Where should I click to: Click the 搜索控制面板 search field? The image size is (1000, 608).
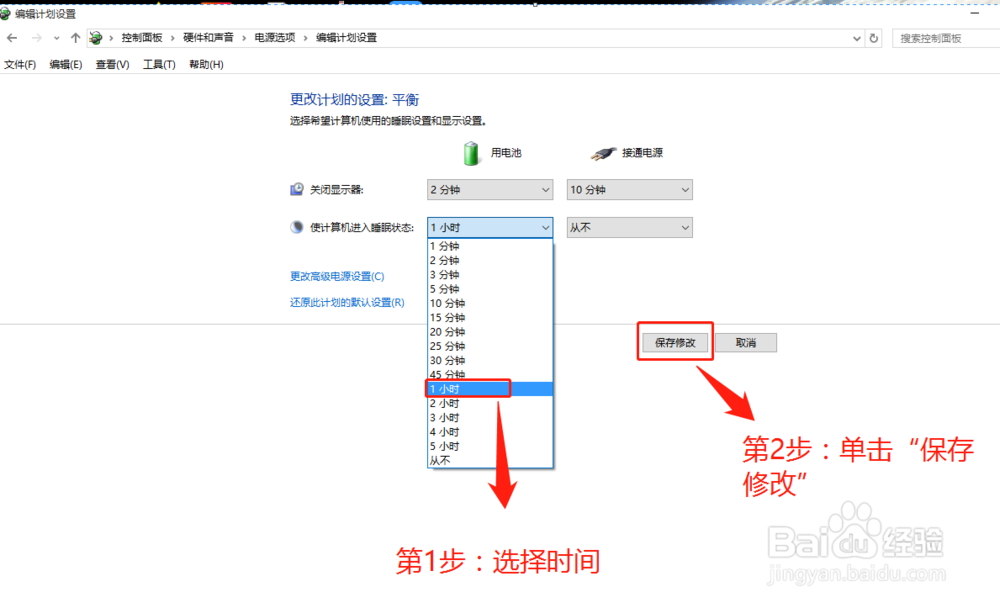click(944, 37)
